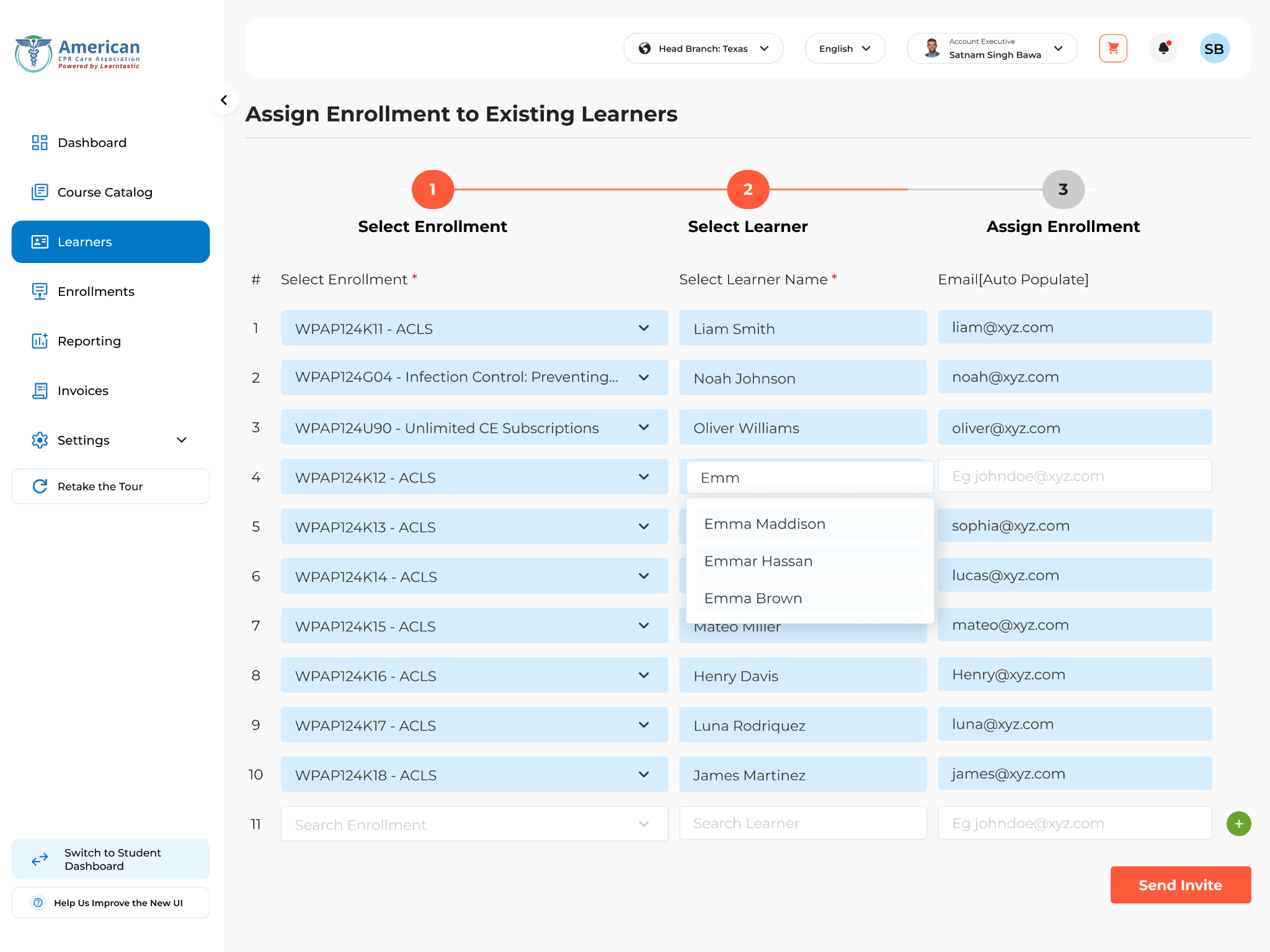
Task: Click the Invoices icon
Action: [x=40, y=391]
